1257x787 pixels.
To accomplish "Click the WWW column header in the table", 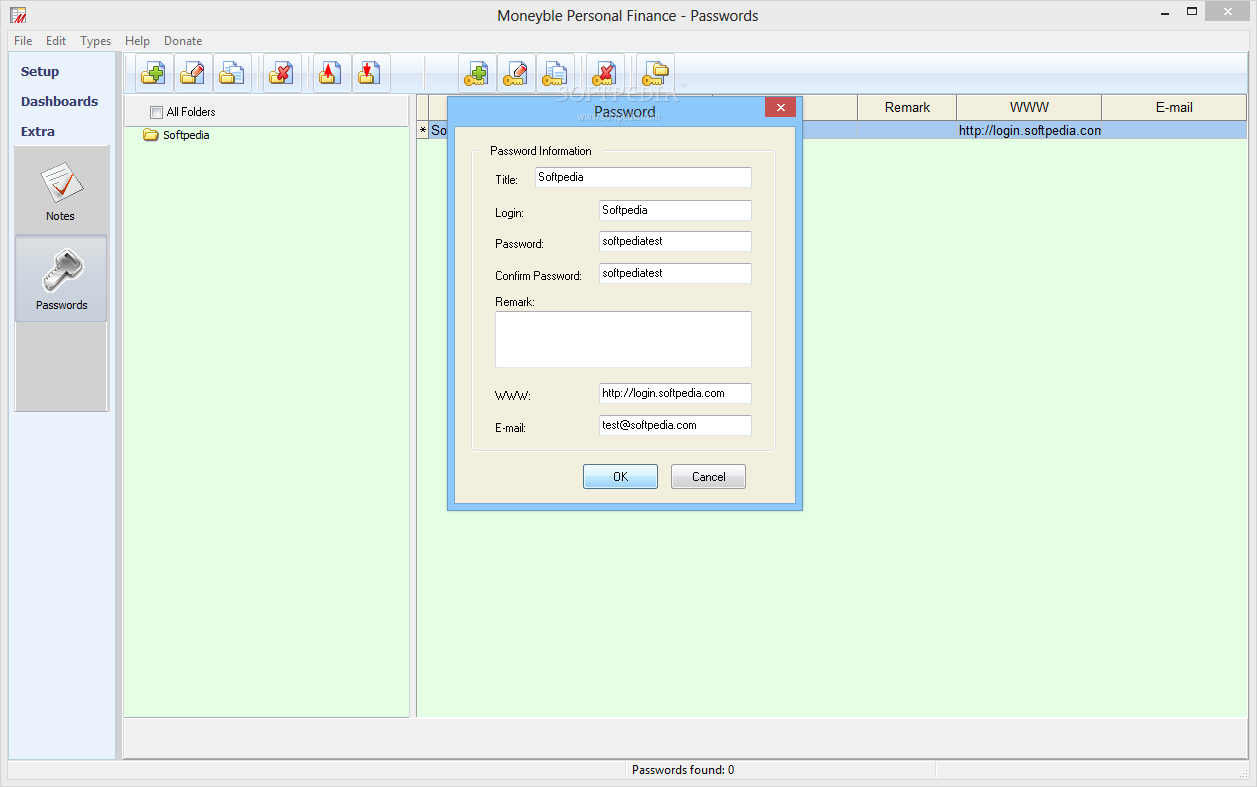I will 1029,107.
